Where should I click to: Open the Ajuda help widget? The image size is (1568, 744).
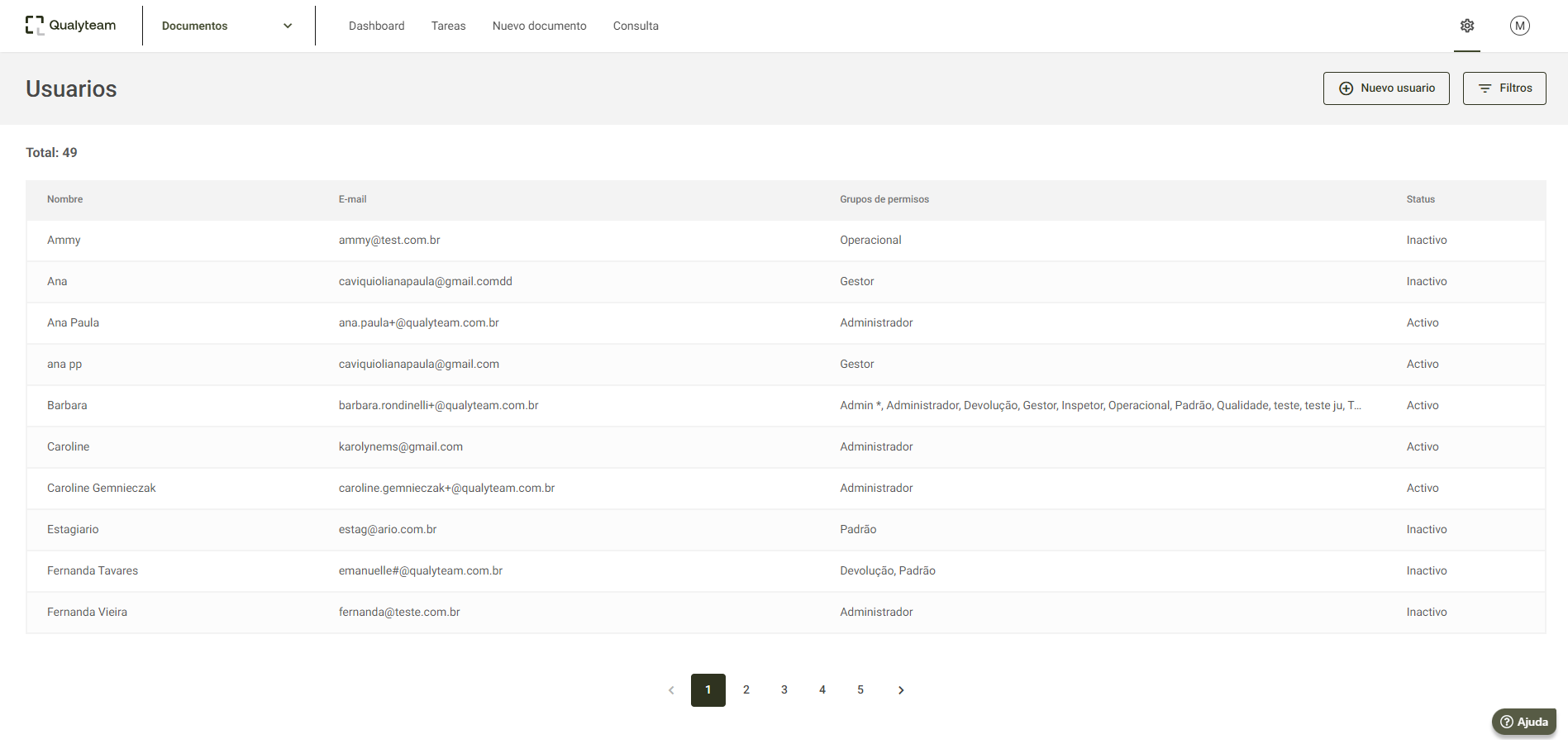pyautogui.click(x=1524, y=722)
